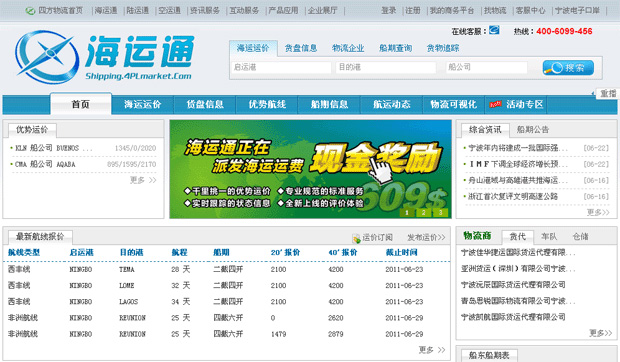This screenshot has width=620, height=362.
Task: Open the 在线客服 online service icon
Action: pos(494,30)
